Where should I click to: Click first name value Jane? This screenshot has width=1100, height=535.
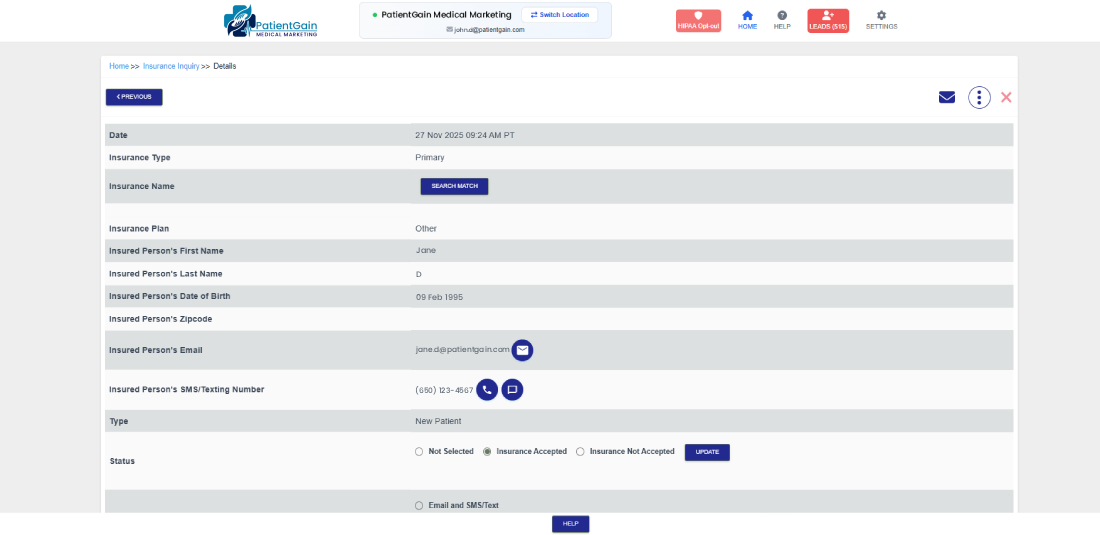click(426, 250)
